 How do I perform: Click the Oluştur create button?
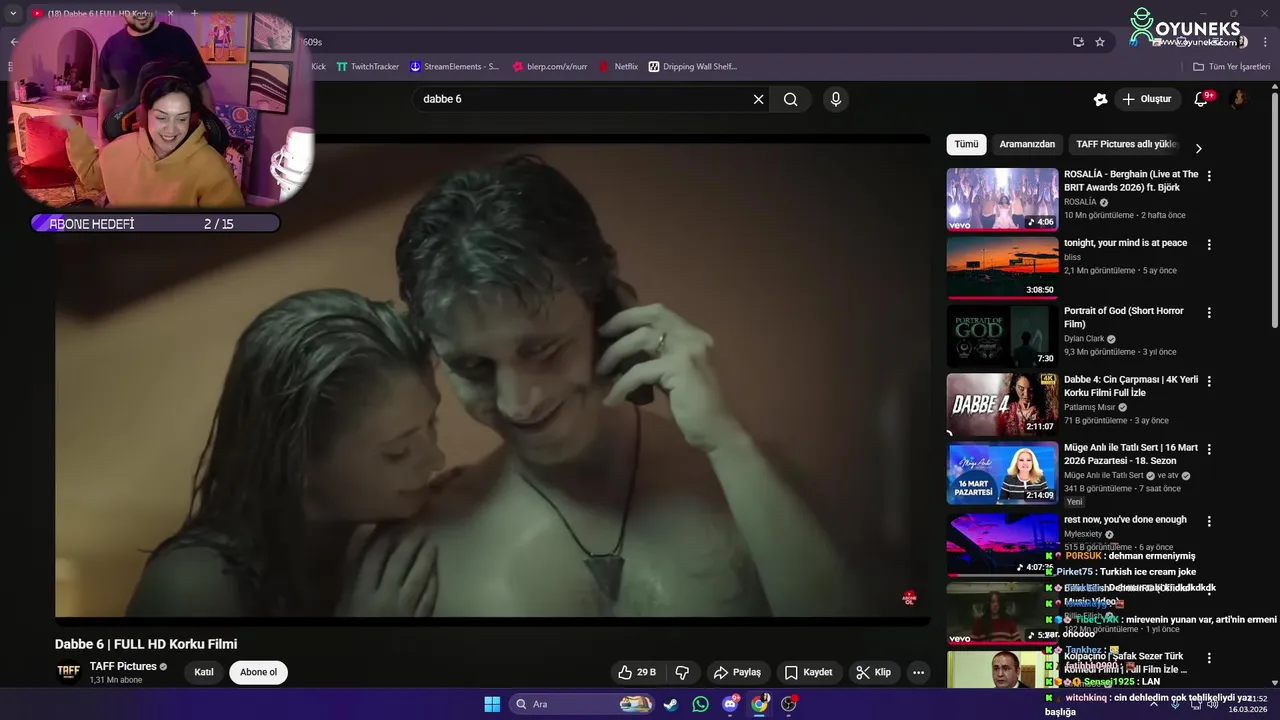[x=1146, y=99]
